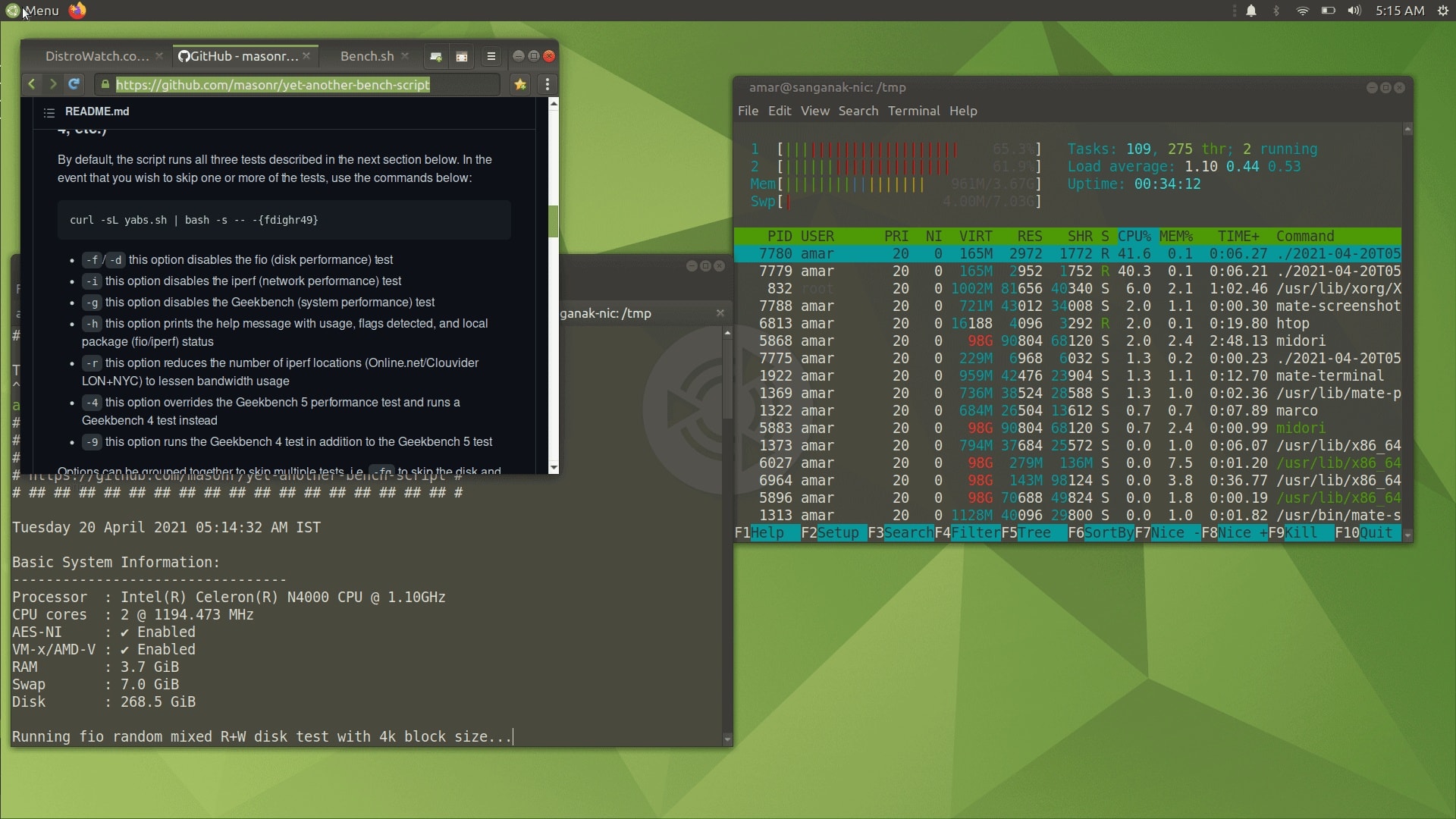Close the GitHub tab
Image resolution: width=1456 pixels, height=819 pixels.
click(306, 56)
